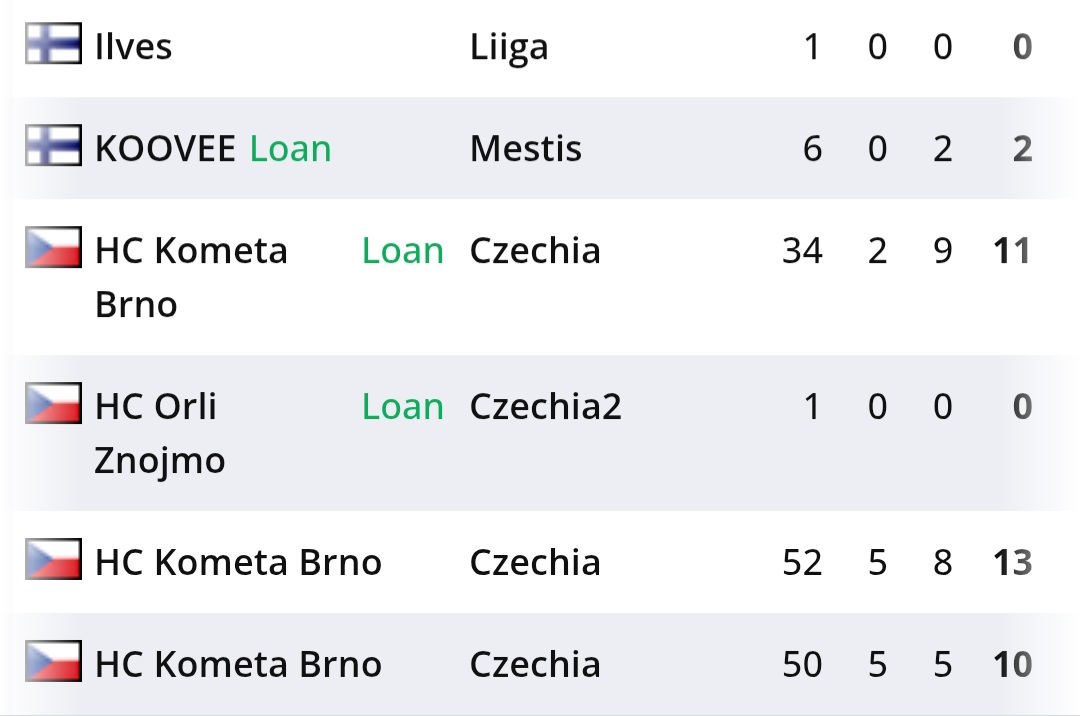Click the 13 points total value
This screenshot has width=1080, height=716.
tap(1010, 563)
